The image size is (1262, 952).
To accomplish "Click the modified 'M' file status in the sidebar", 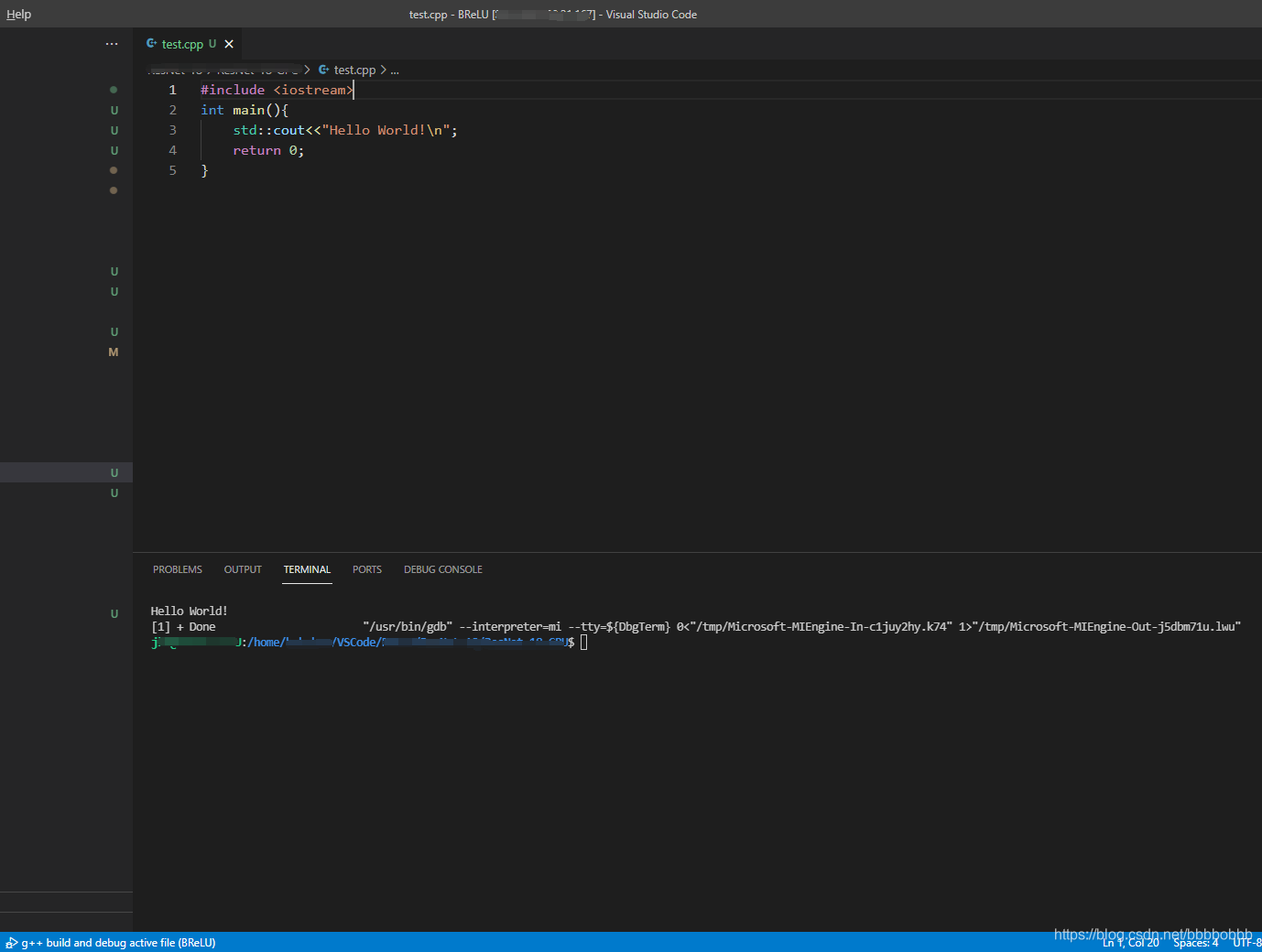I will pyautogui.click(x=114, y=352).
